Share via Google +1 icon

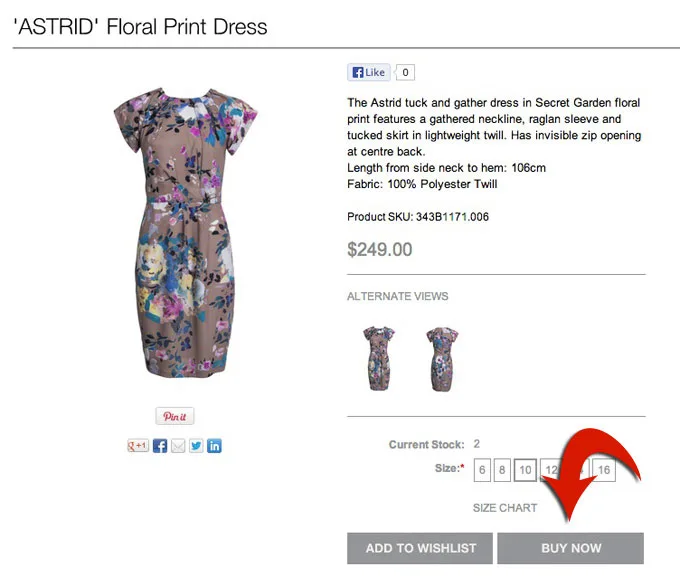tap(138, 445)
